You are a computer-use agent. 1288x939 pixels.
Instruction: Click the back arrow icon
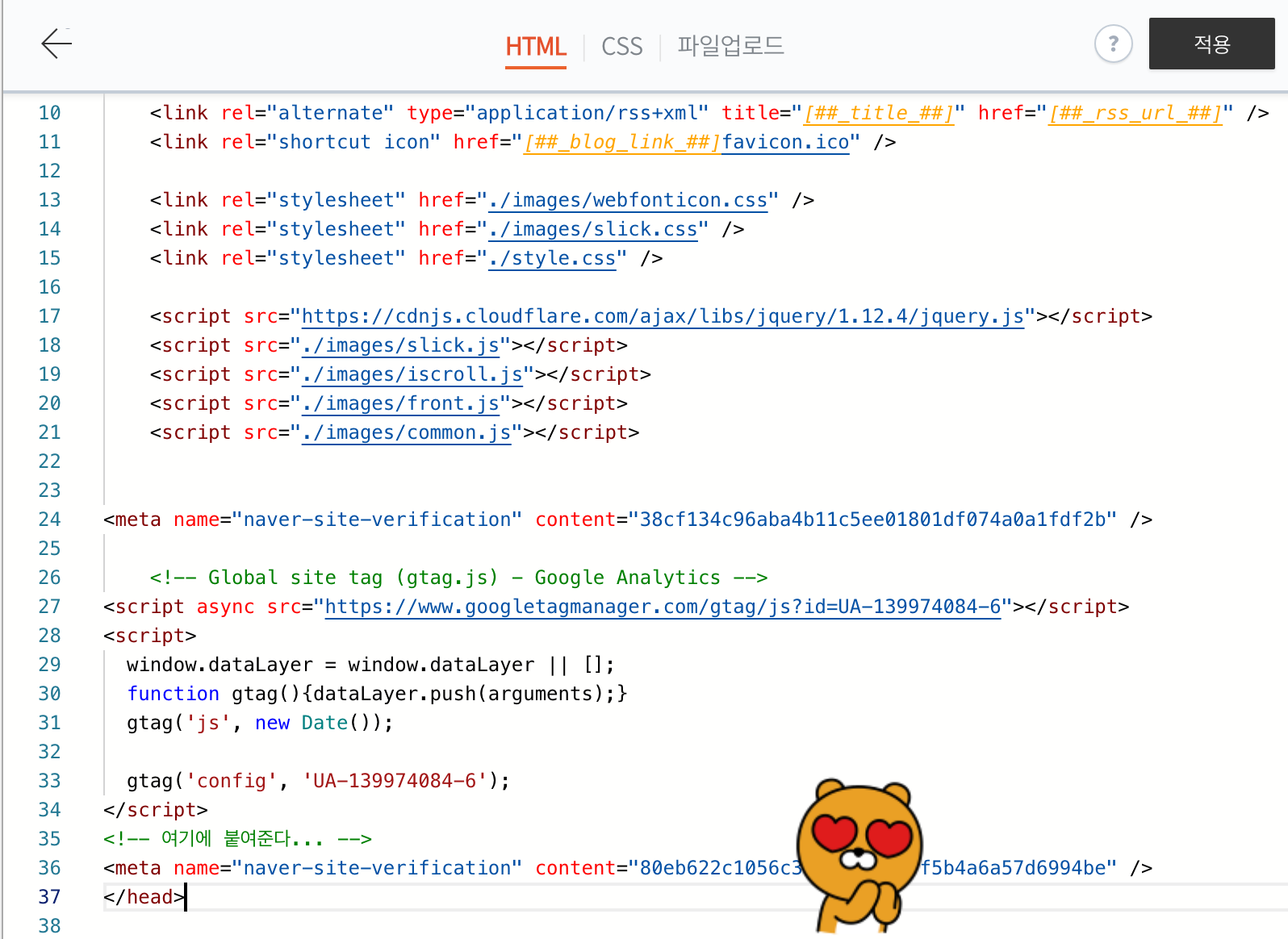(x=56, y=44)
